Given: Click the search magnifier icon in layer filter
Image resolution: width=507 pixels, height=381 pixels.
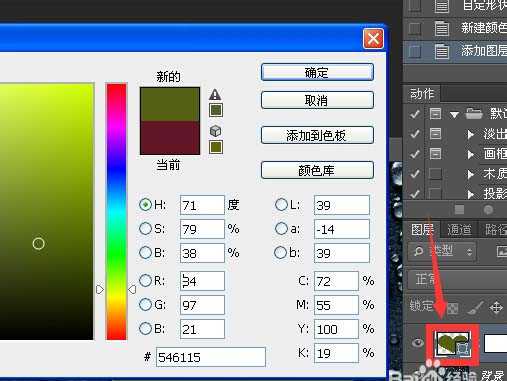Looking at the screenshot, I should (418, 251).
